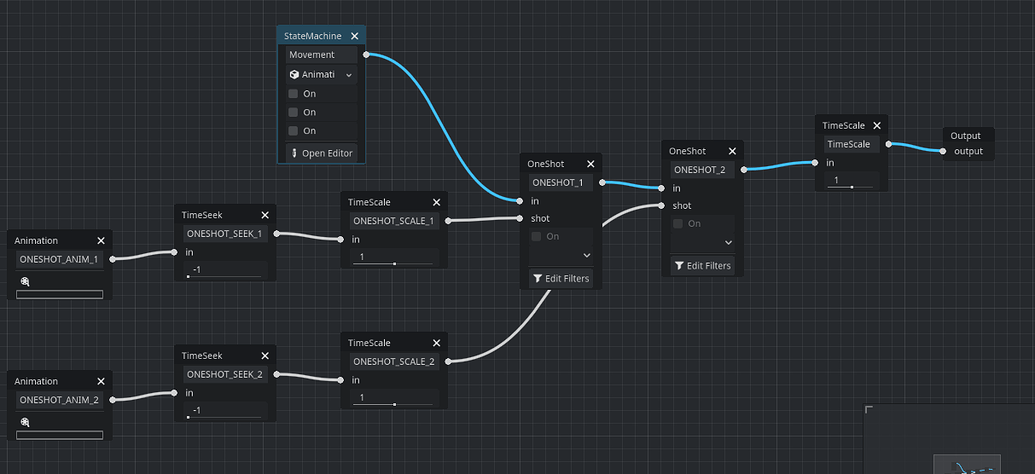Click the progress bar under ONESHOT_ANIM_2

click(59, 435)
